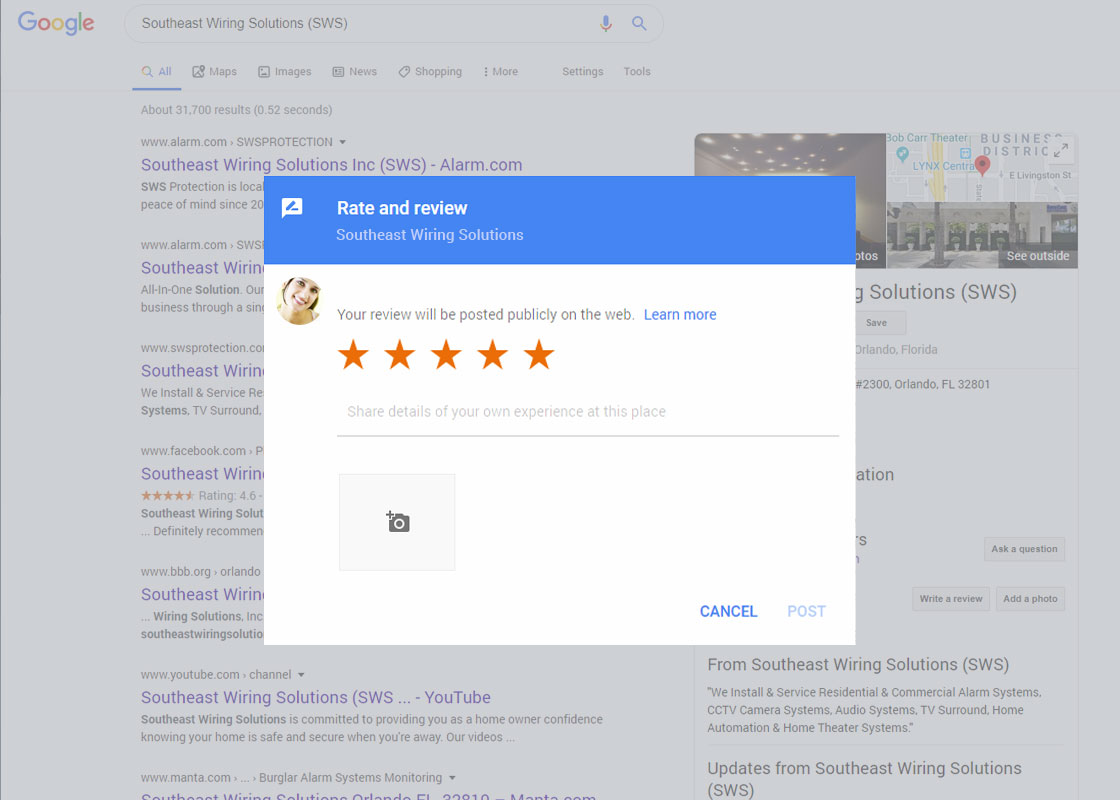Set rating to four stars
Viewport: 1120px width, 800px height.
coord(492,355)
